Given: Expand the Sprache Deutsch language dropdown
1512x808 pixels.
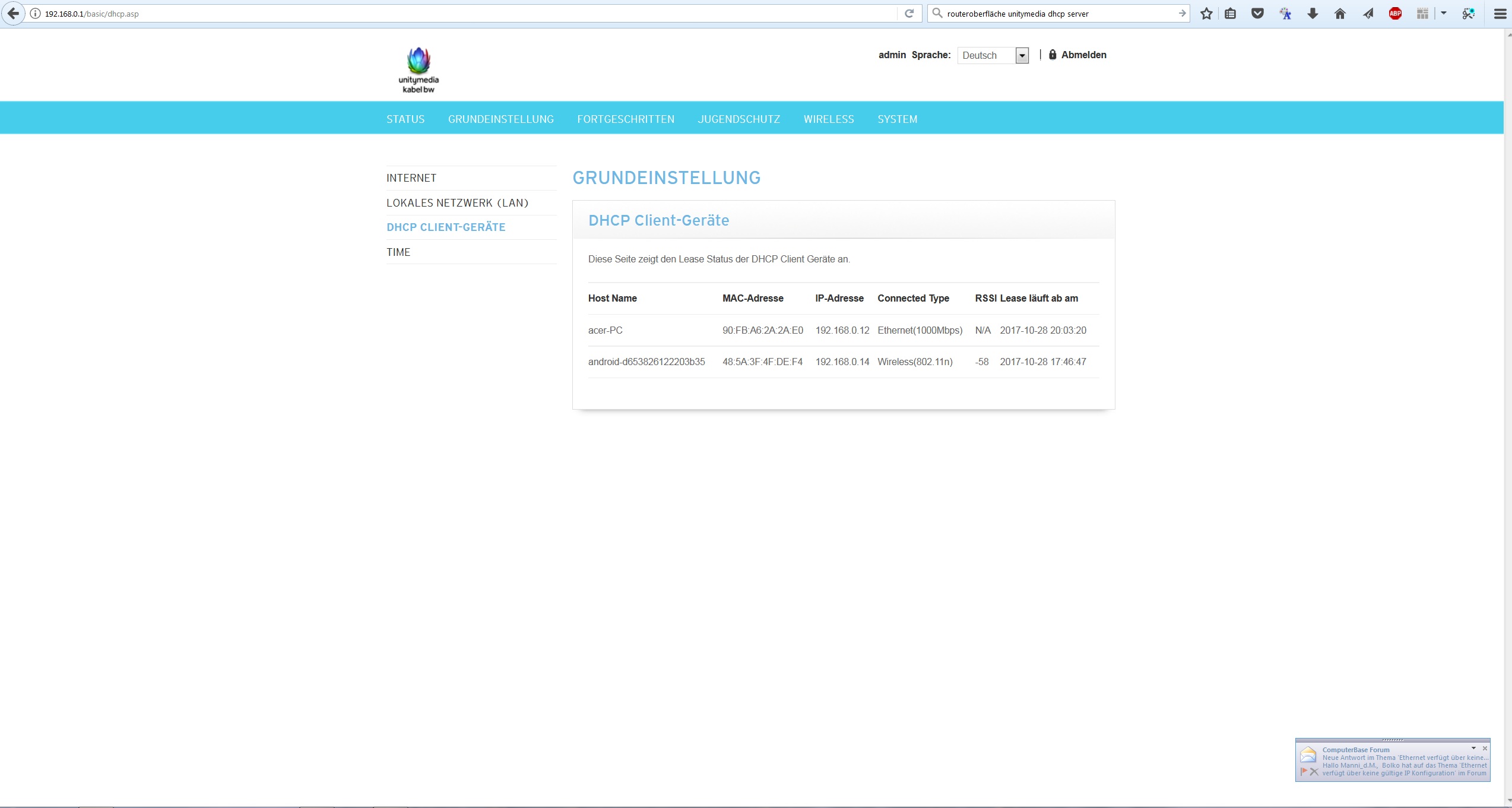Looking at the screenshot, I should click(x=1022, y=56).
